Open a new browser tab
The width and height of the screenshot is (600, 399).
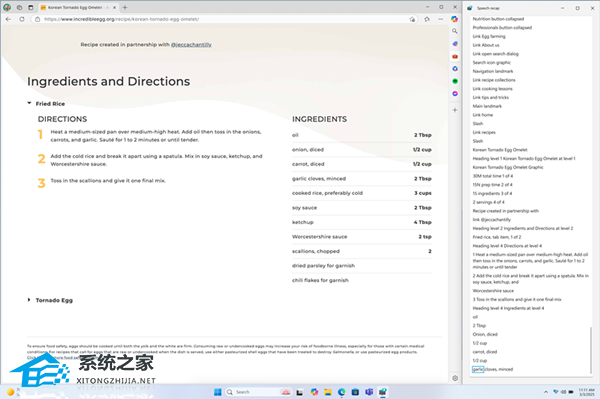click(x=125, y=7)
